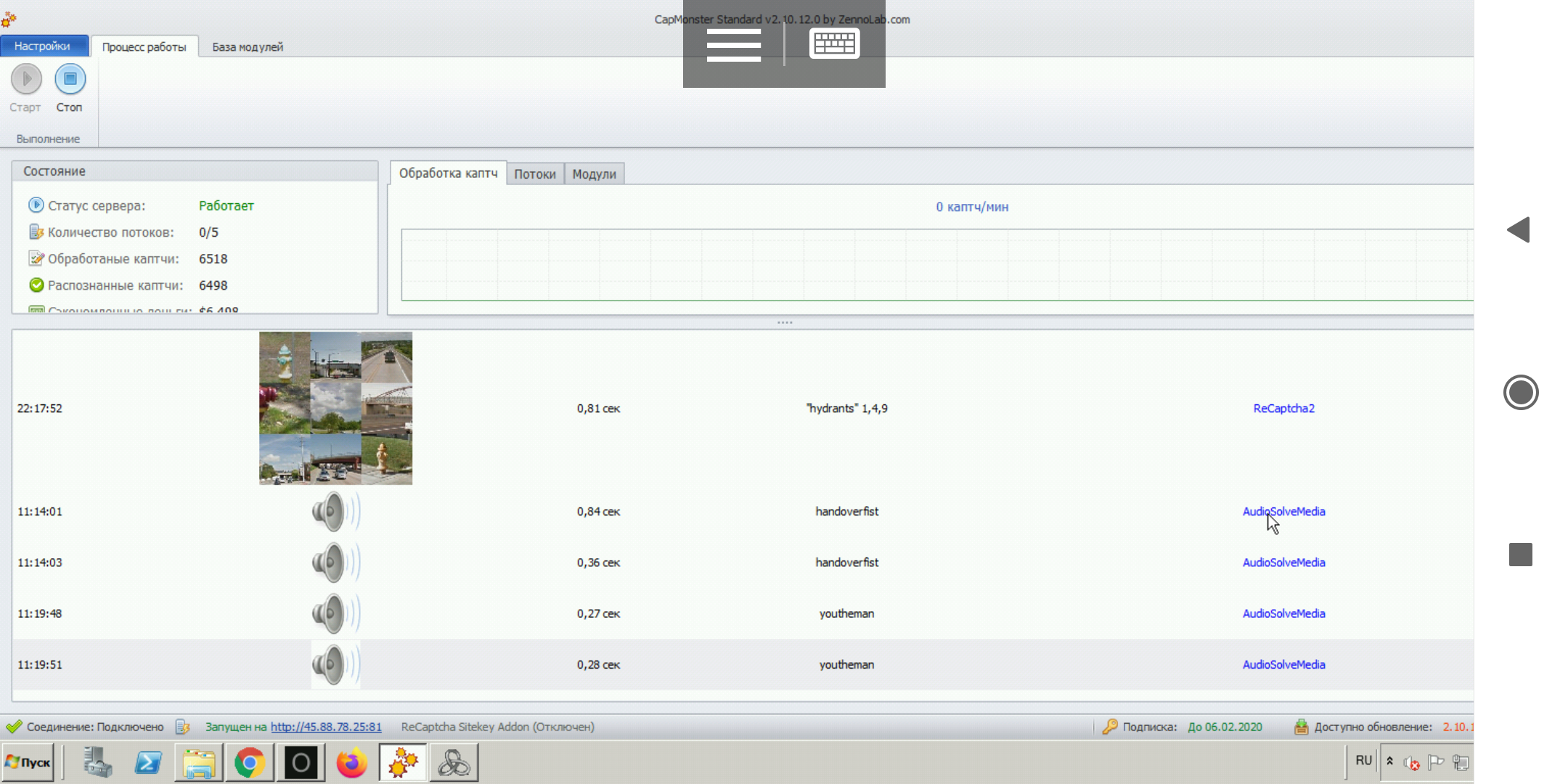
Task: Select the Потоки tab
Action: tap(535, 174)
